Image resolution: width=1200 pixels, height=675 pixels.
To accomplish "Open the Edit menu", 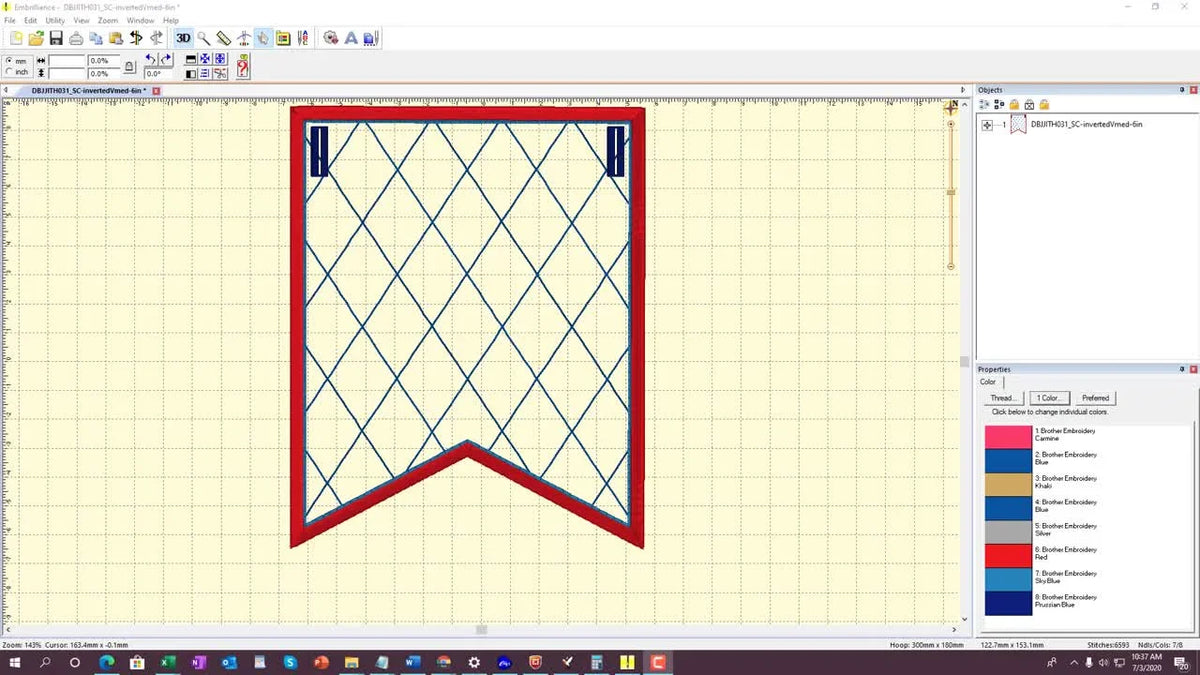I will [x=31, y=20].
